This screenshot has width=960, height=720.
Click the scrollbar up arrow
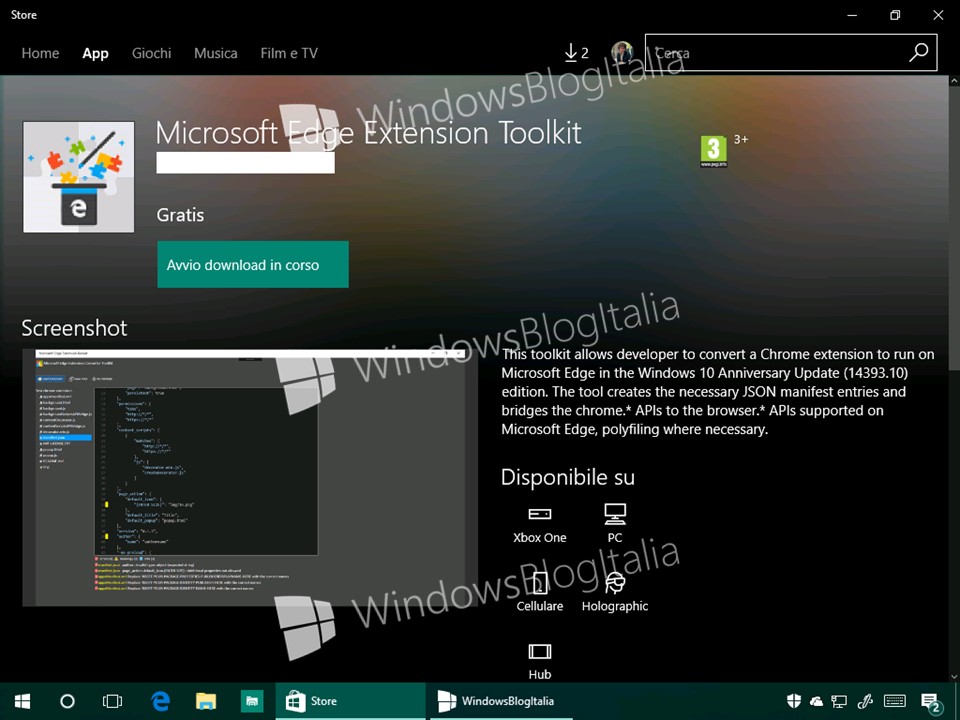(954, 81)
